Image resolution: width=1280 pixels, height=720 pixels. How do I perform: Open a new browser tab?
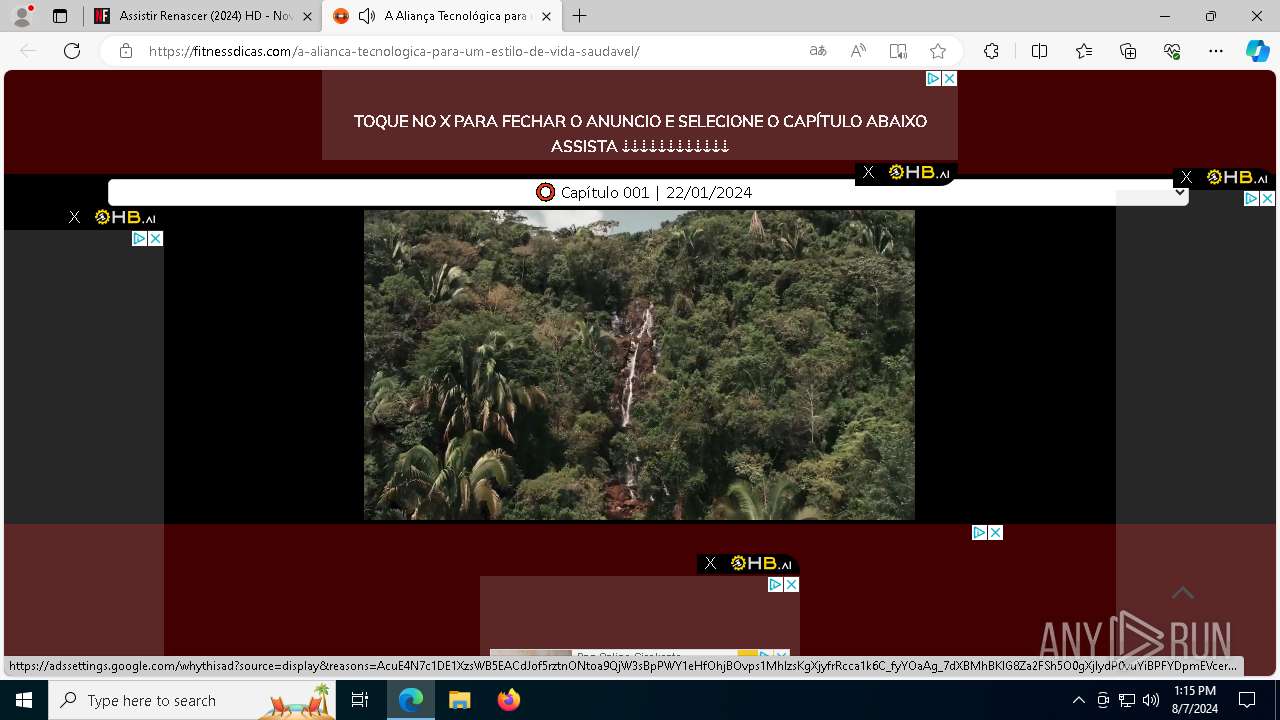(580, 16)
